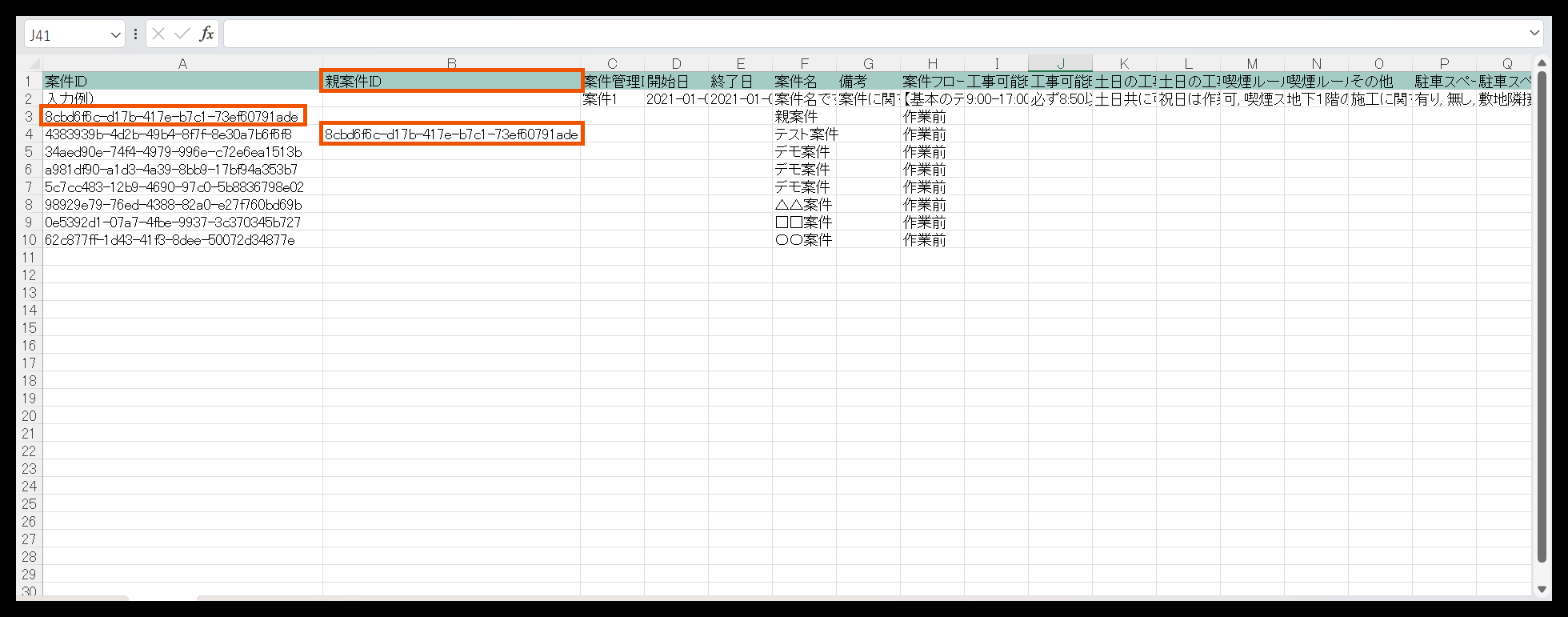Select ID cell starting 5c7cc483
1568x617 pixels.
(x=182, y=186)
